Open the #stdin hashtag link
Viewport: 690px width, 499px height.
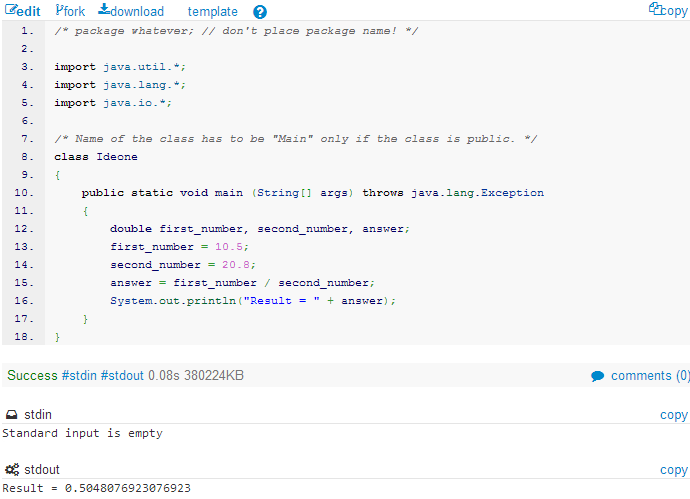(x=79, y=375)
